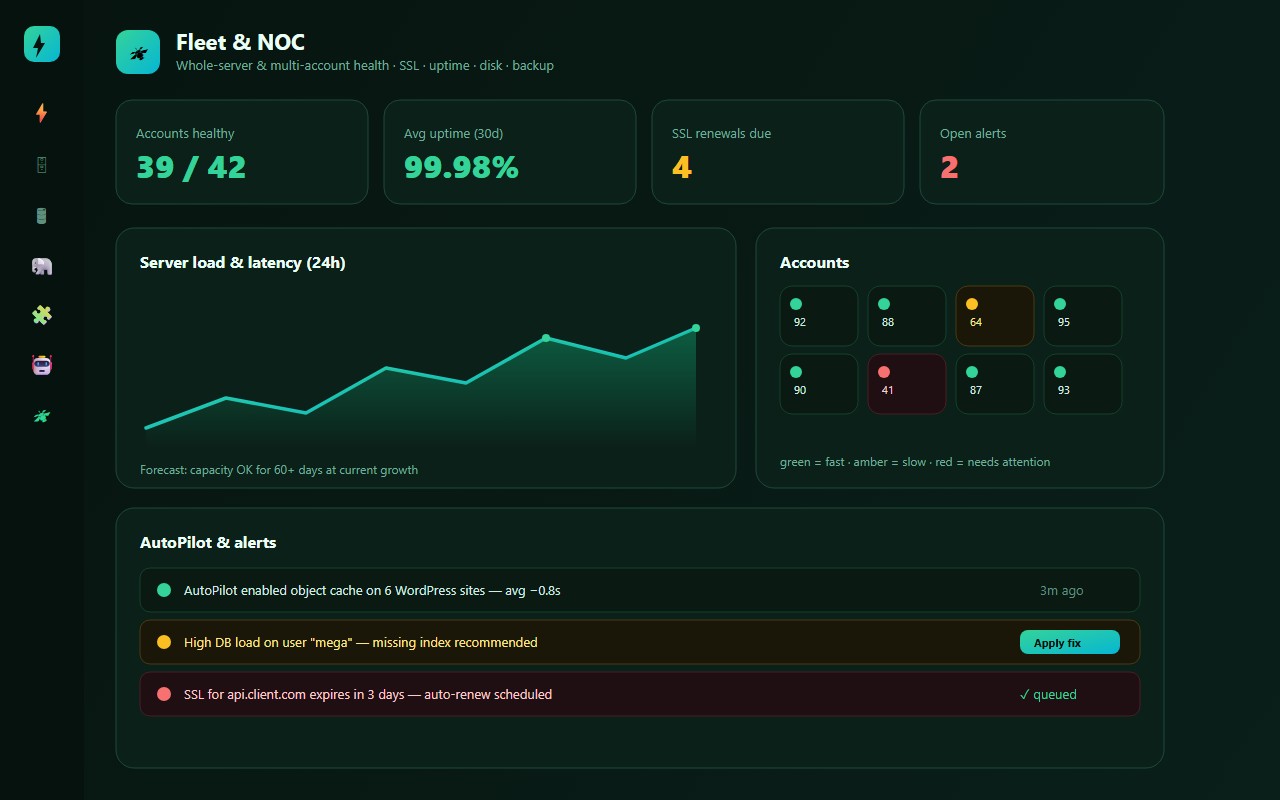Click the 'Server load & latency (24h)' title

click(243, 263)
